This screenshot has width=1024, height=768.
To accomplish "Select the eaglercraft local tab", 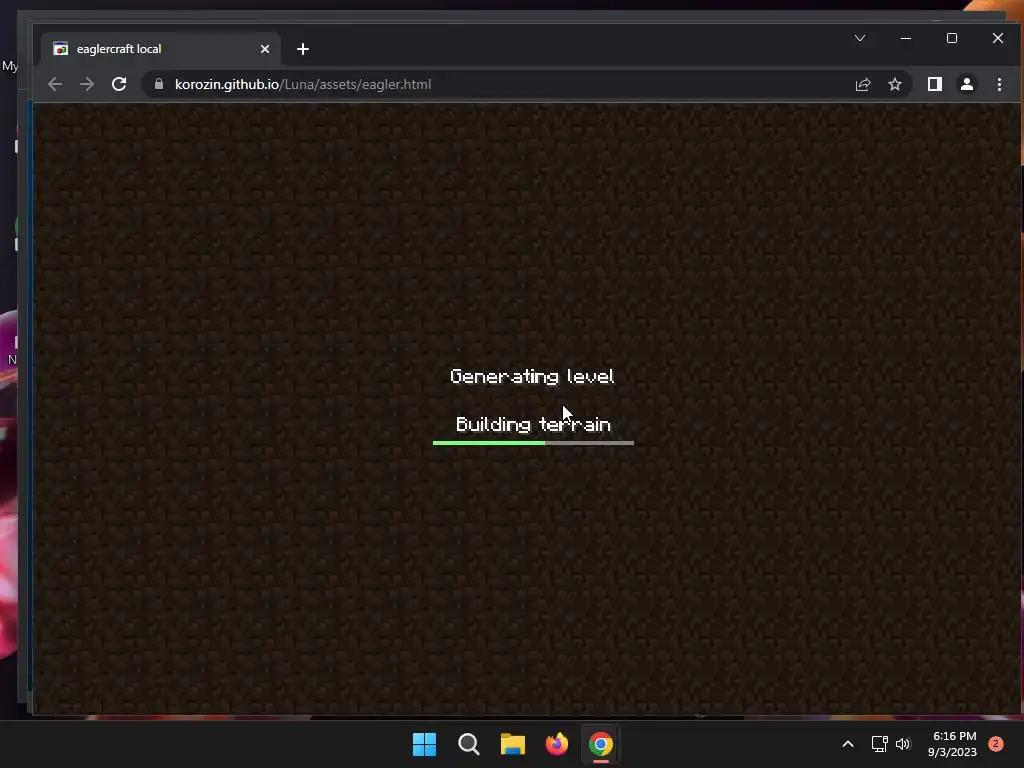I will tap(161, 49).
